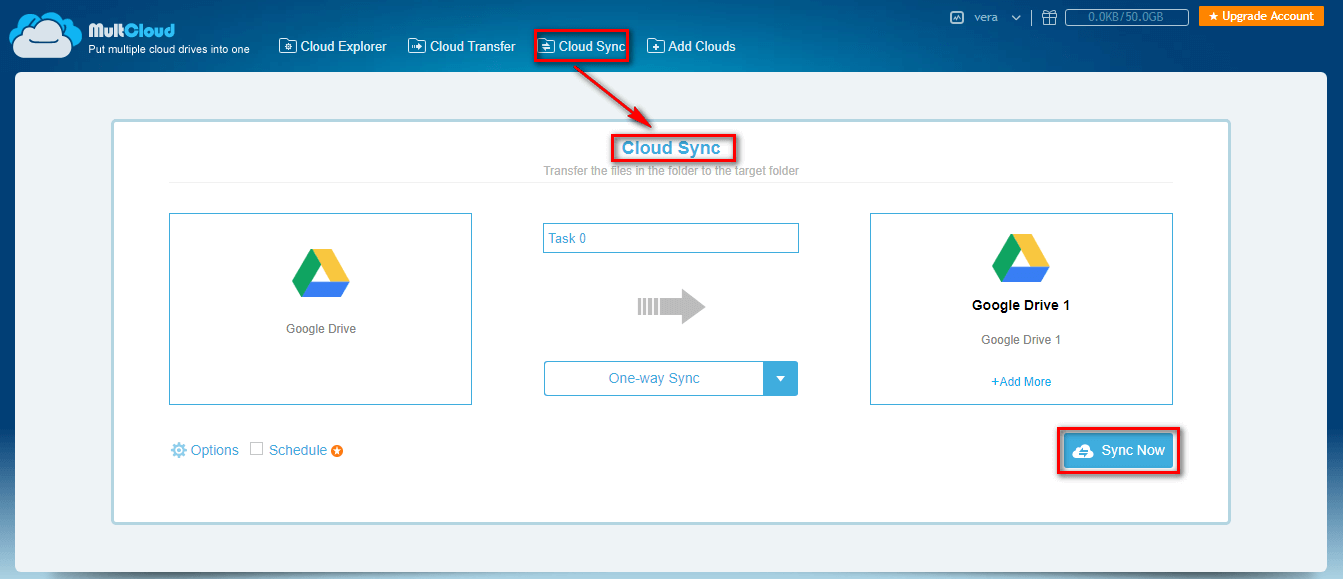This screenshot has width=1343, height=579.
Task: Expand the vera account dropdown
Action: [1016, 17]
